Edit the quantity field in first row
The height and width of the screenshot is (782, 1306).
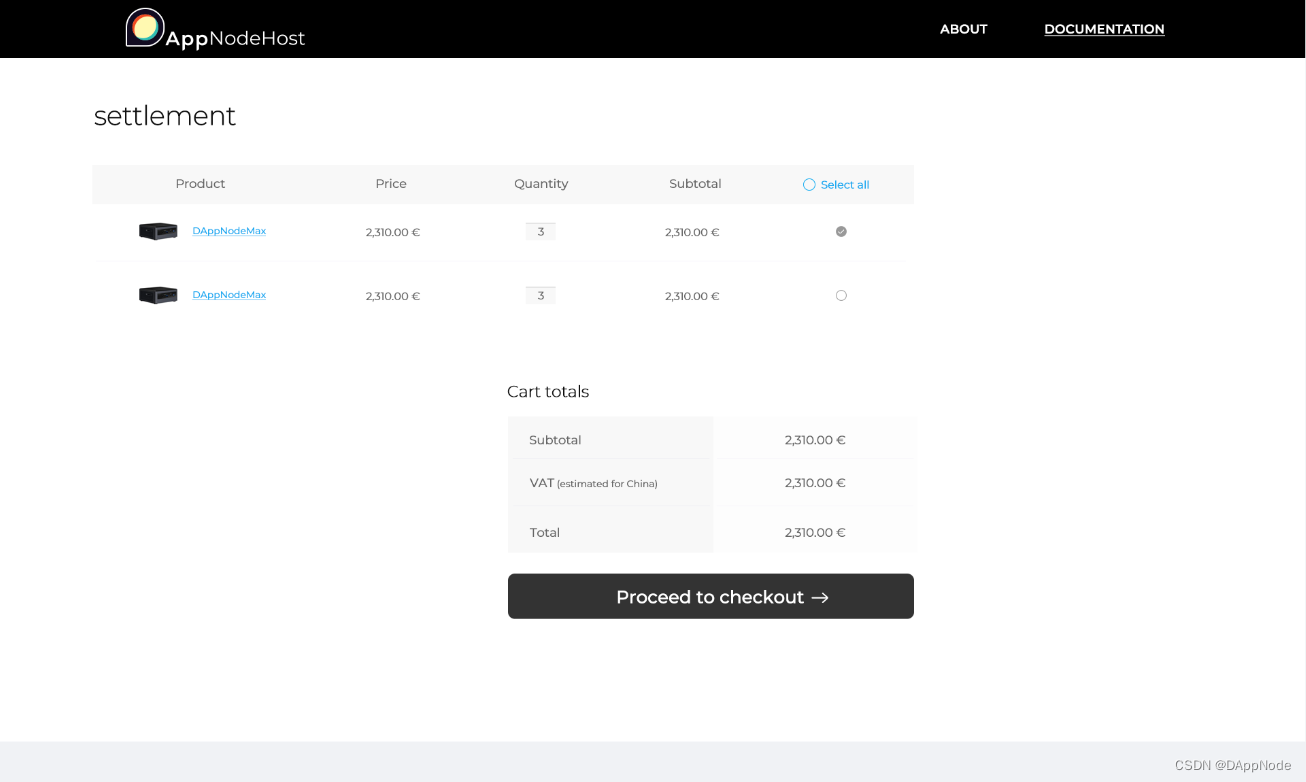[x=541, y=231]
